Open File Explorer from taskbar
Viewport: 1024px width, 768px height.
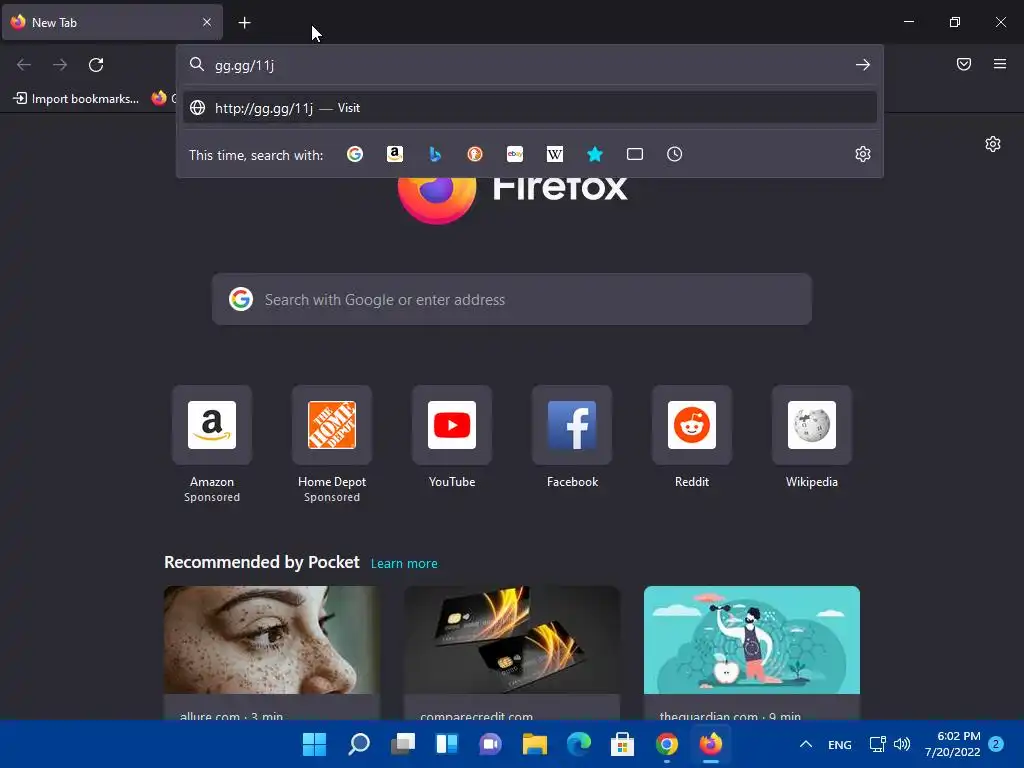click(x=535, y=744)
